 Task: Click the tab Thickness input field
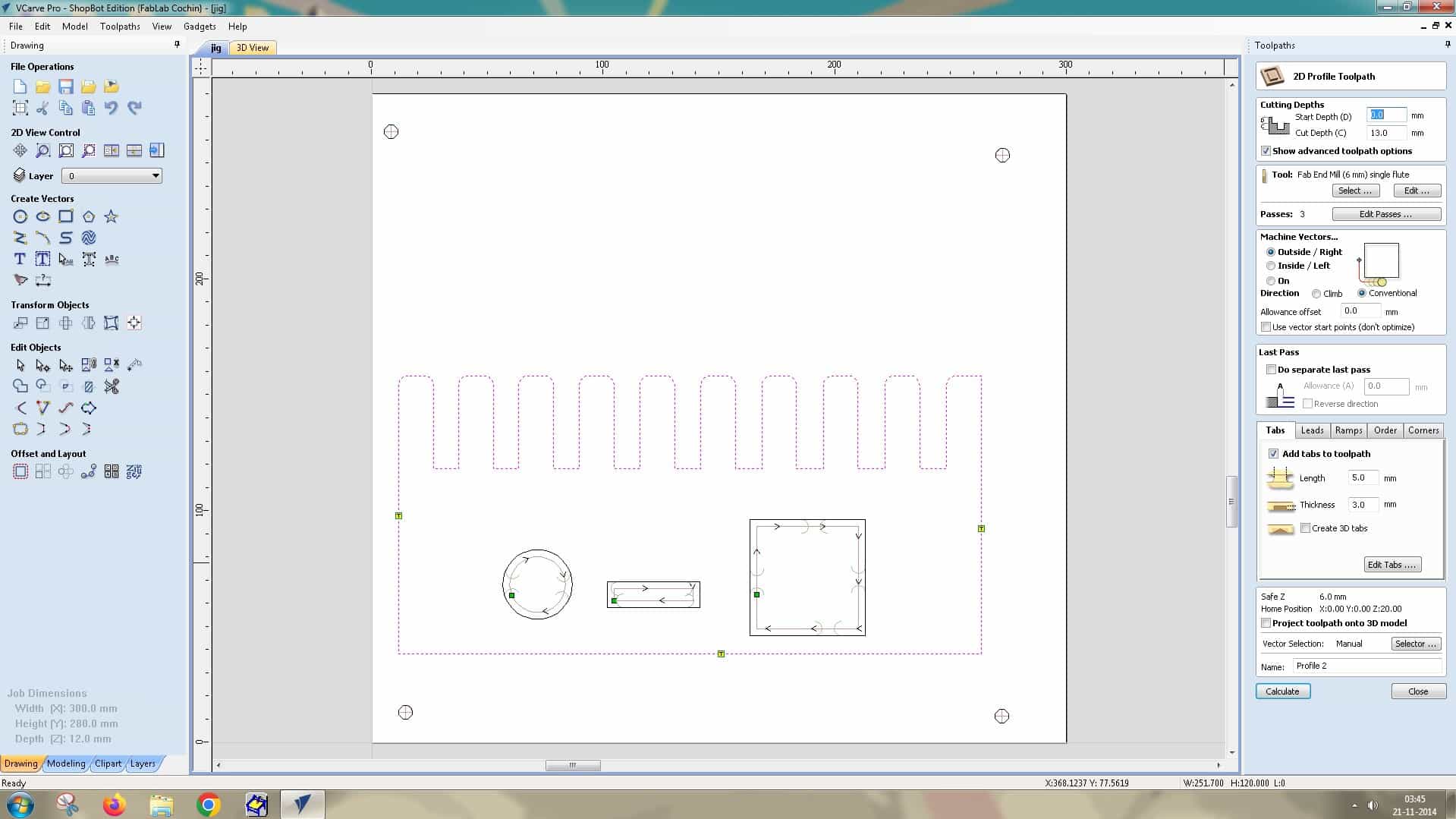click(x=1363, y=505)
